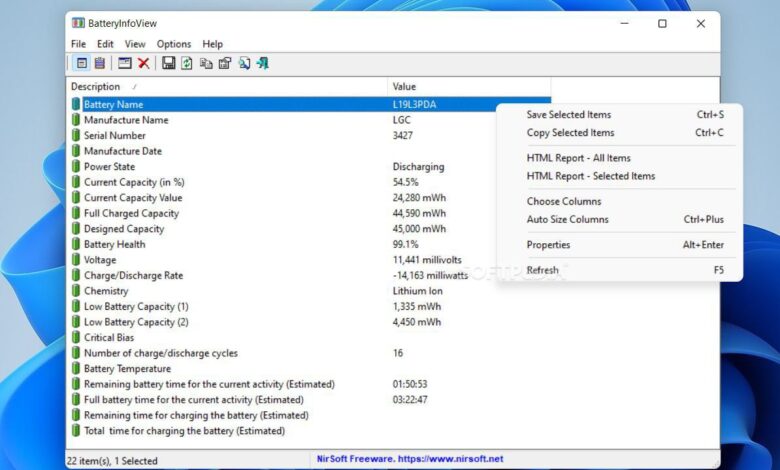Click the battery icon beside Voltage
This screenshot has width=780, height=470.
coord(76,260)
